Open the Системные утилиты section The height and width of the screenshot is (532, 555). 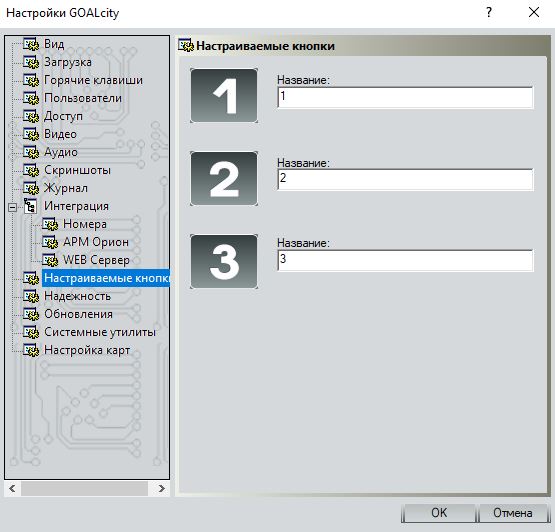click(100, 332)
